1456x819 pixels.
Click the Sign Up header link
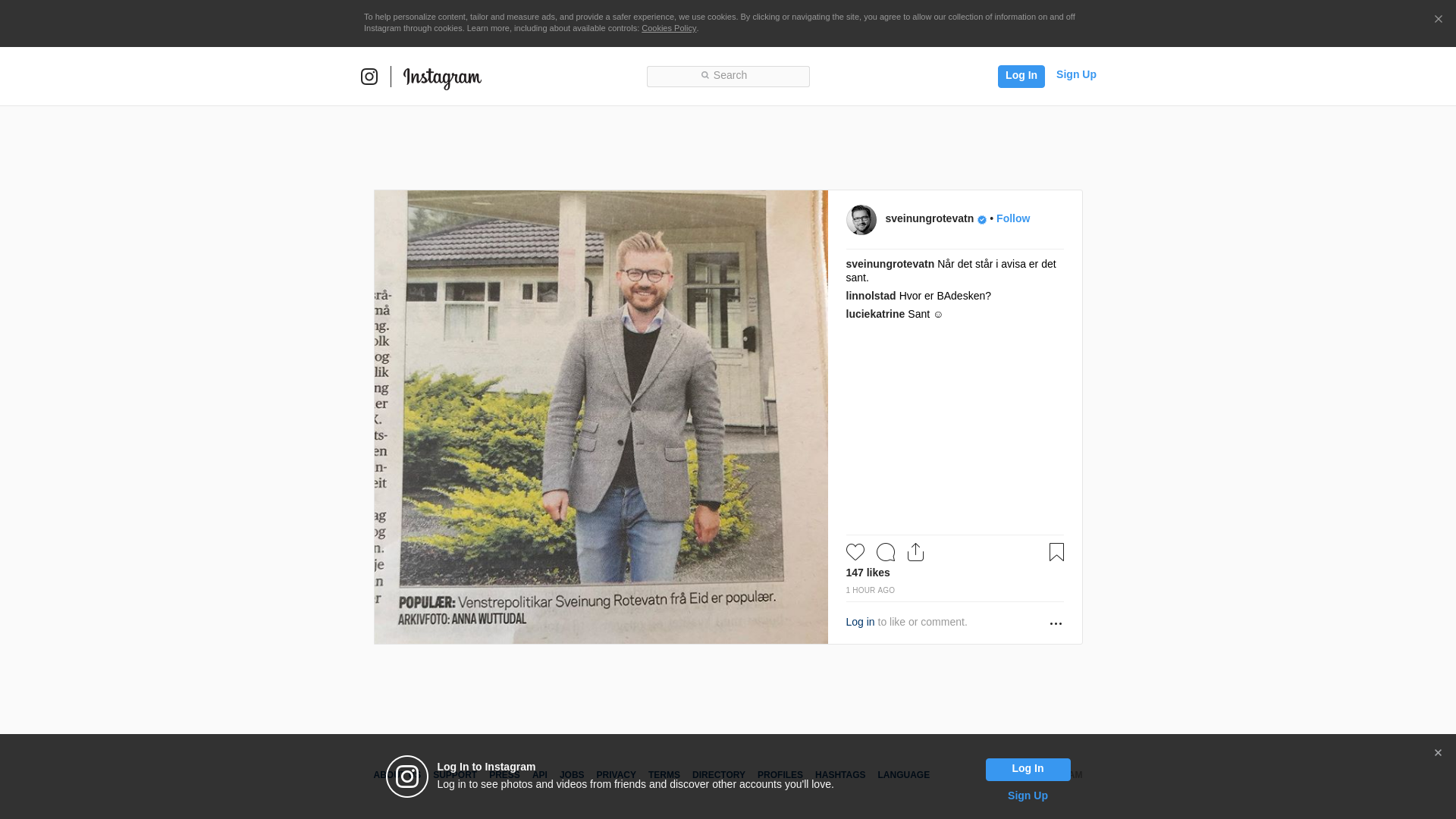[1076, 74]
